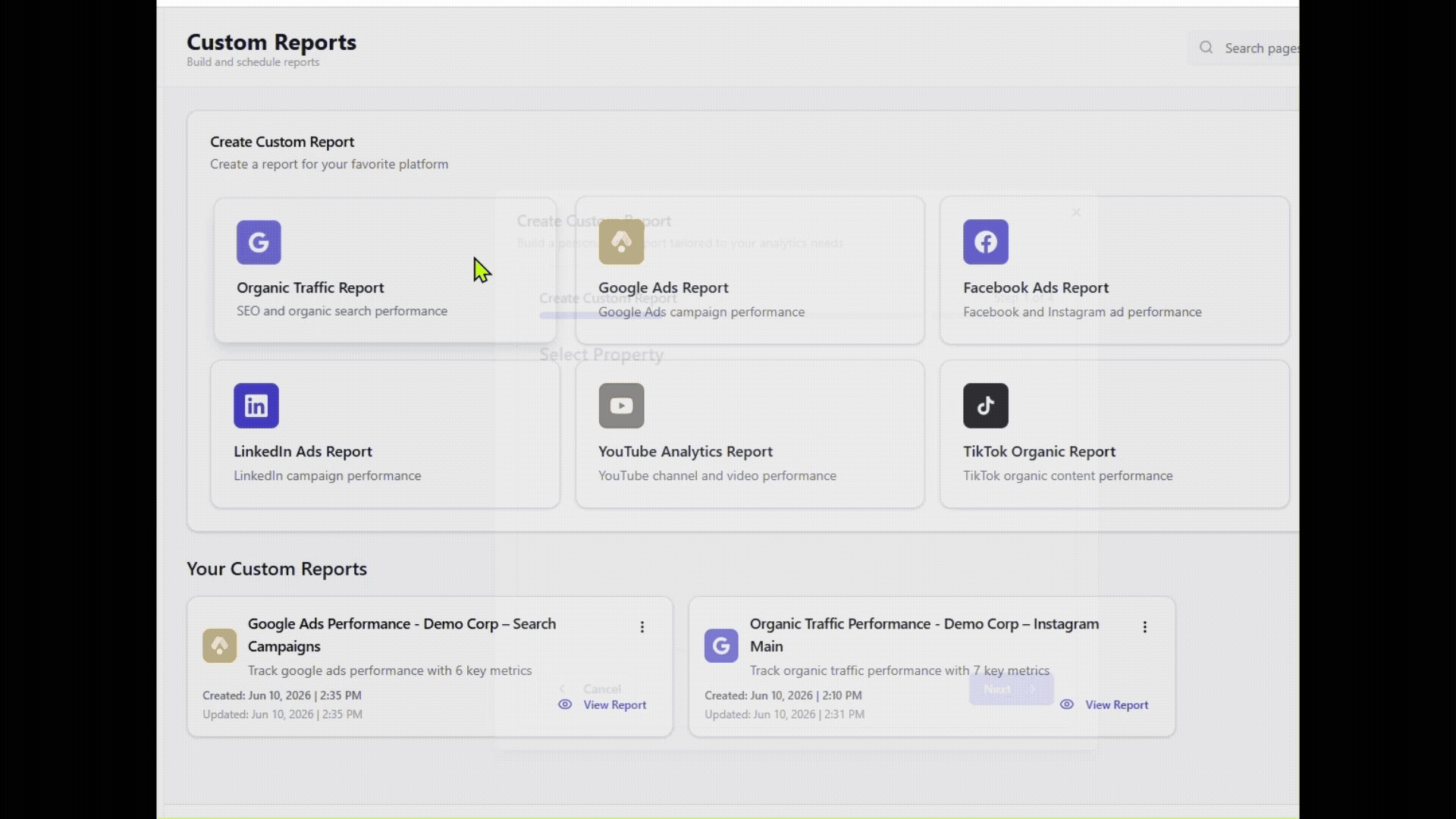
Task: Select the YouTube Analytics Report title
Action: [686, 451]
